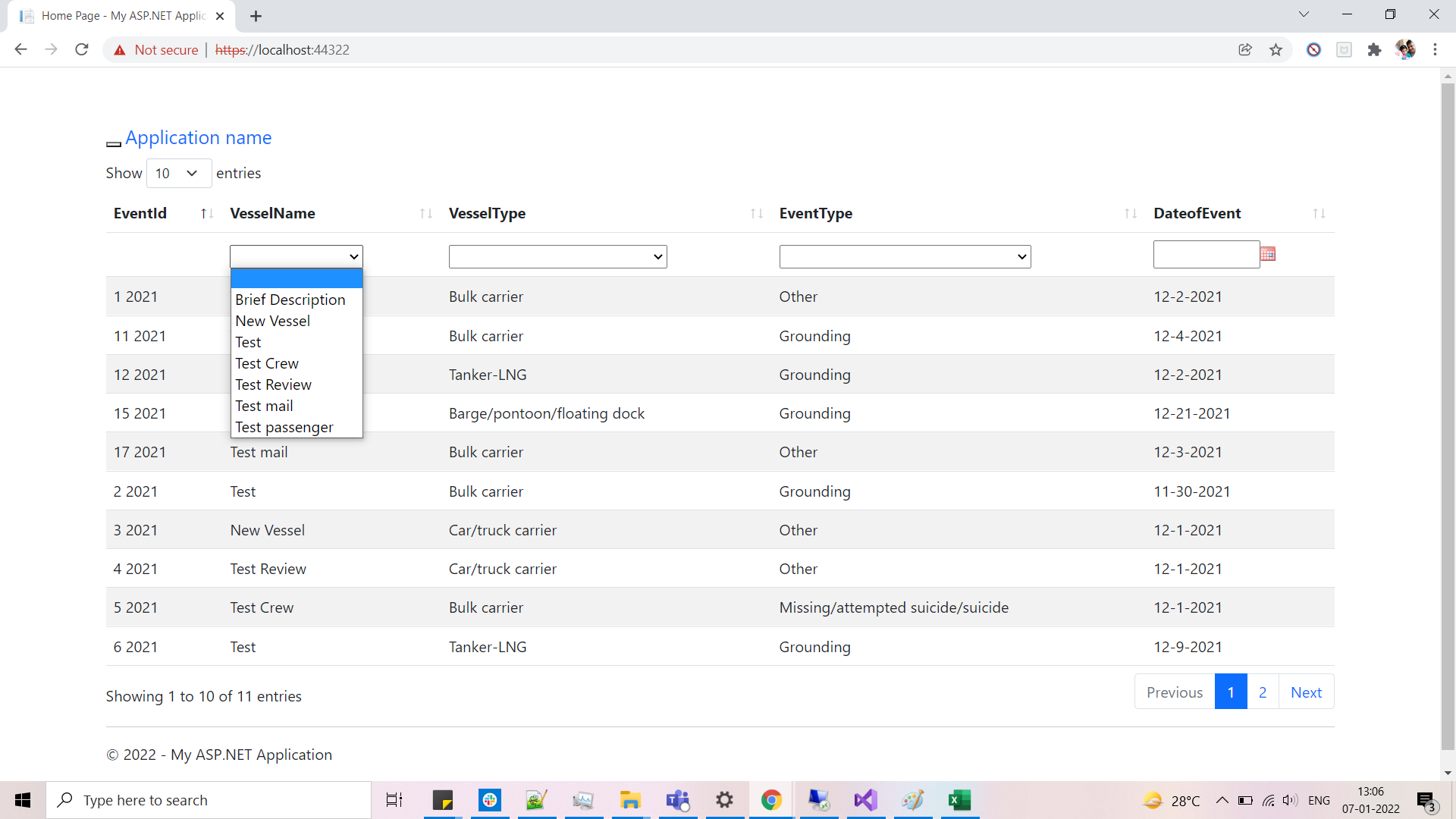Select Test Crew from the vessel list
Image resolution: width=1456 pixels, height=819 pixels.
pyautogui.click(x=267, y=363)
